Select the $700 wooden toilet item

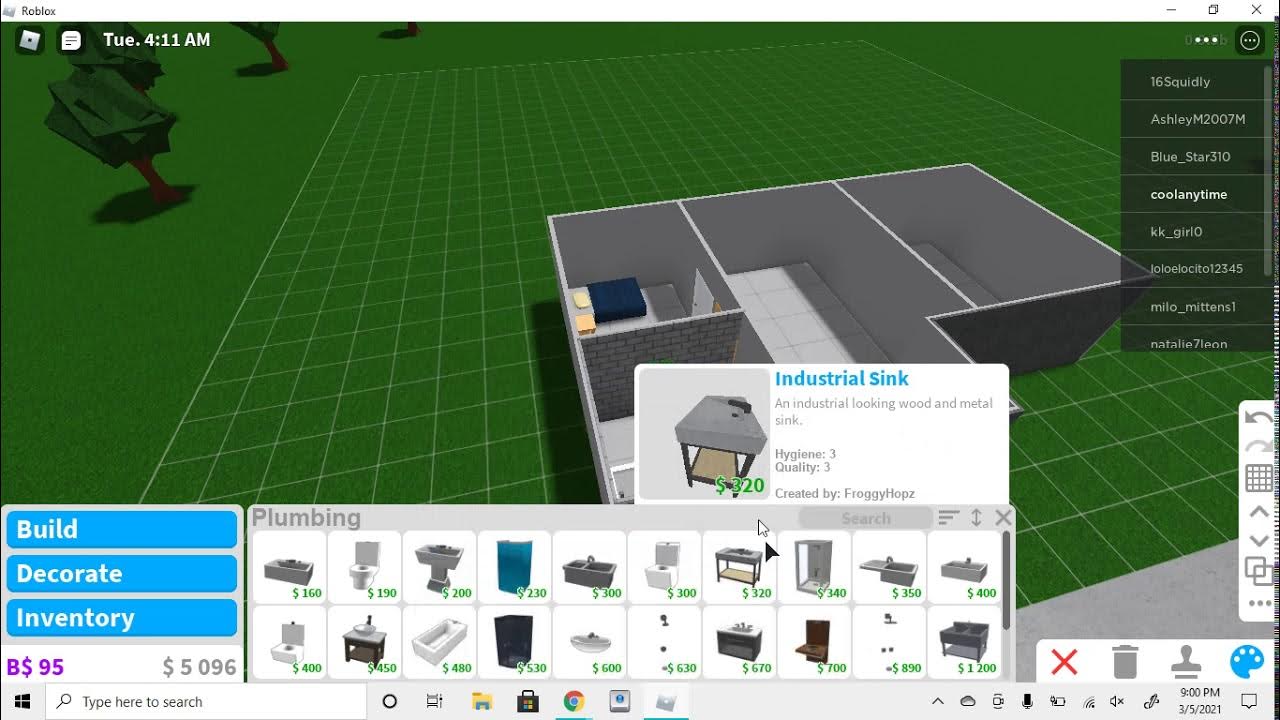[x=814, y=642]
